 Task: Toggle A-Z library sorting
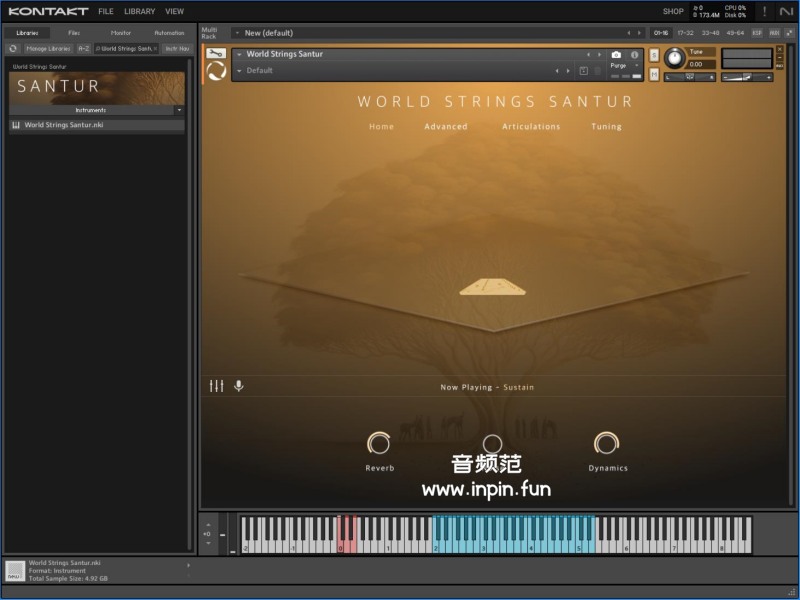(x=84, y=48)
